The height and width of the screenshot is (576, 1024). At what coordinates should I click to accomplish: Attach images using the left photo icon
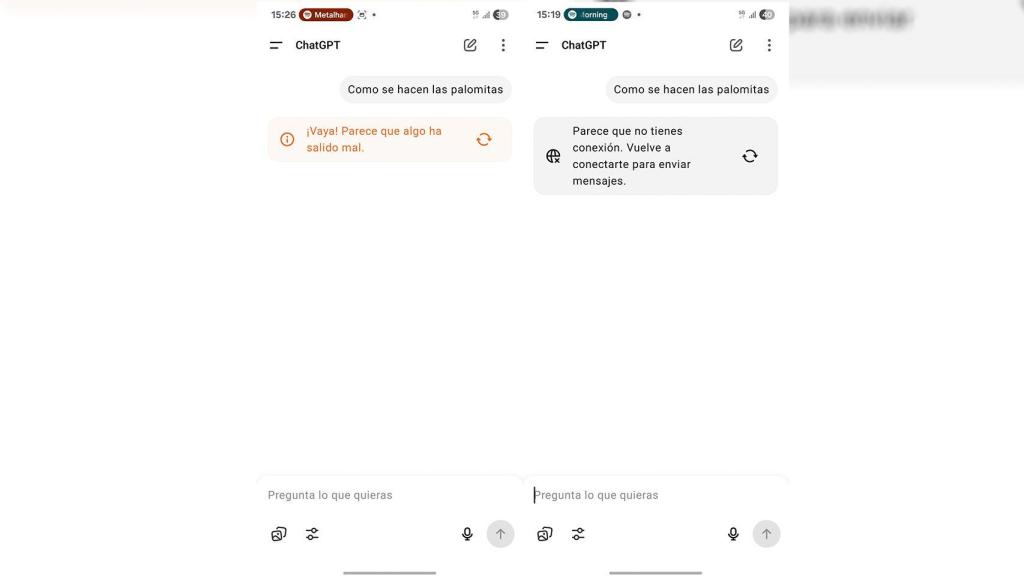tap(279, 534)
